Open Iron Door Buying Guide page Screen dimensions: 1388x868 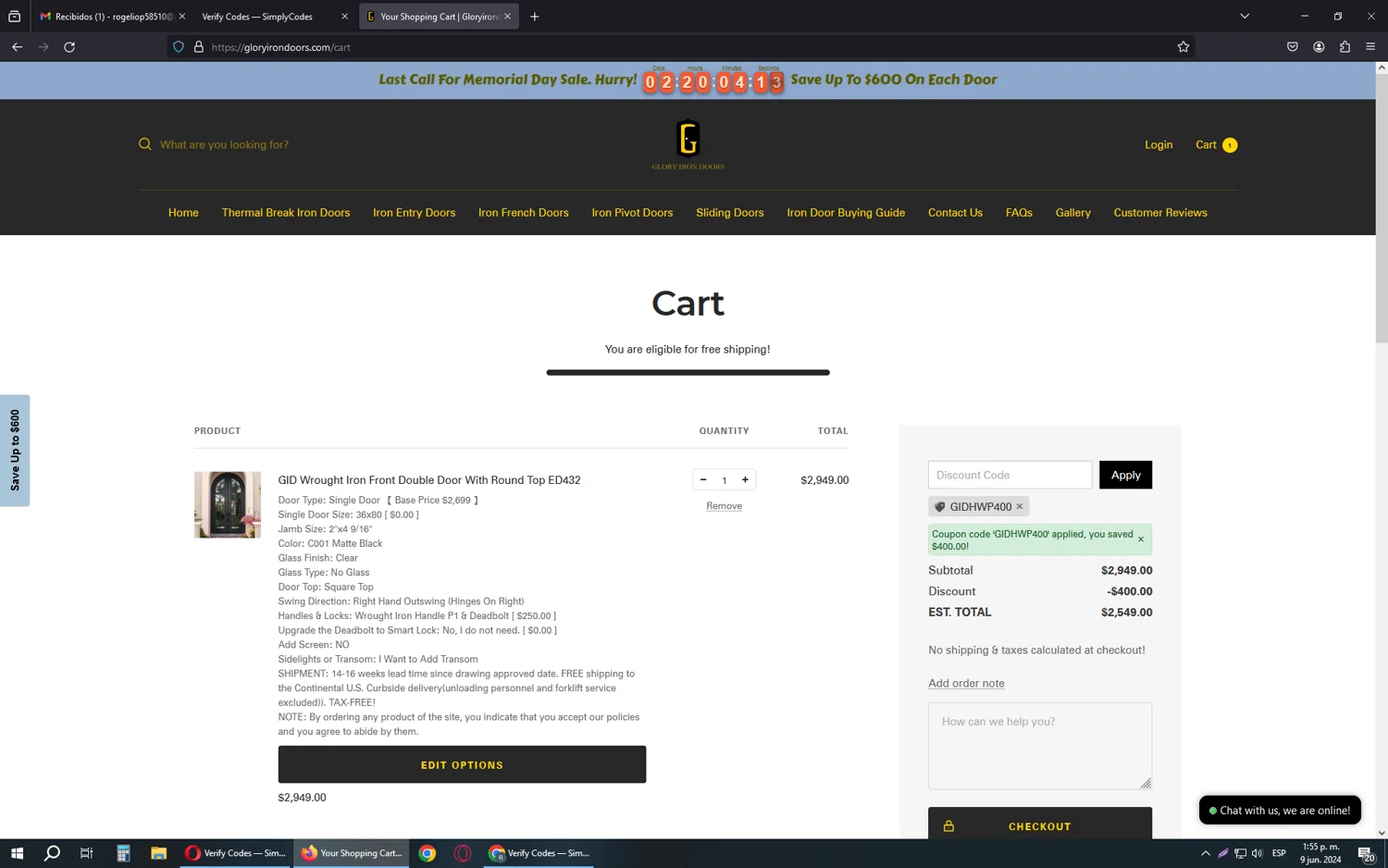(846, 213)
